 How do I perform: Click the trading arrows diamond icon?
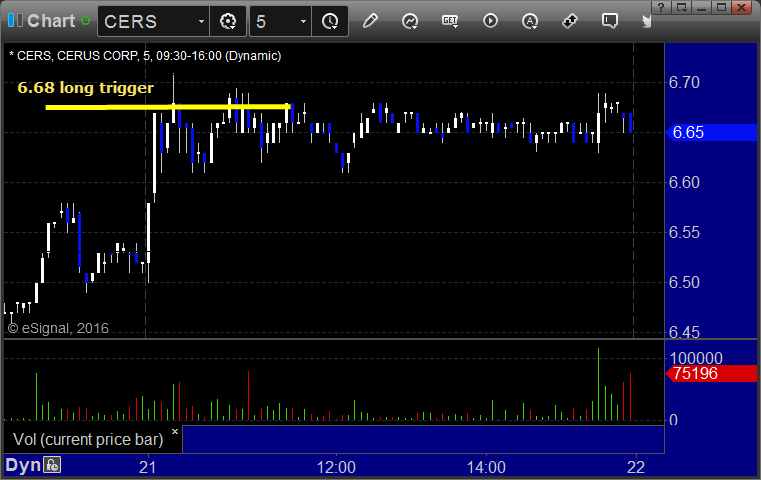point(570,21)
